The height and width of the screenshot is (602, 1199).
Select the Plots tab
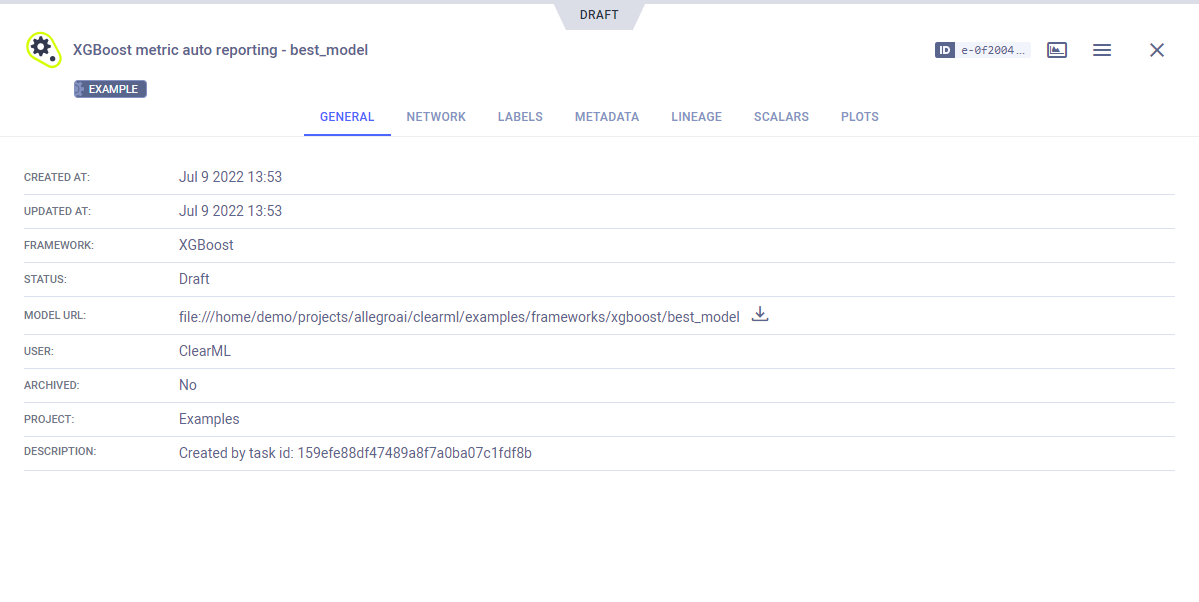pyautogui.click(x=859, y=117)
